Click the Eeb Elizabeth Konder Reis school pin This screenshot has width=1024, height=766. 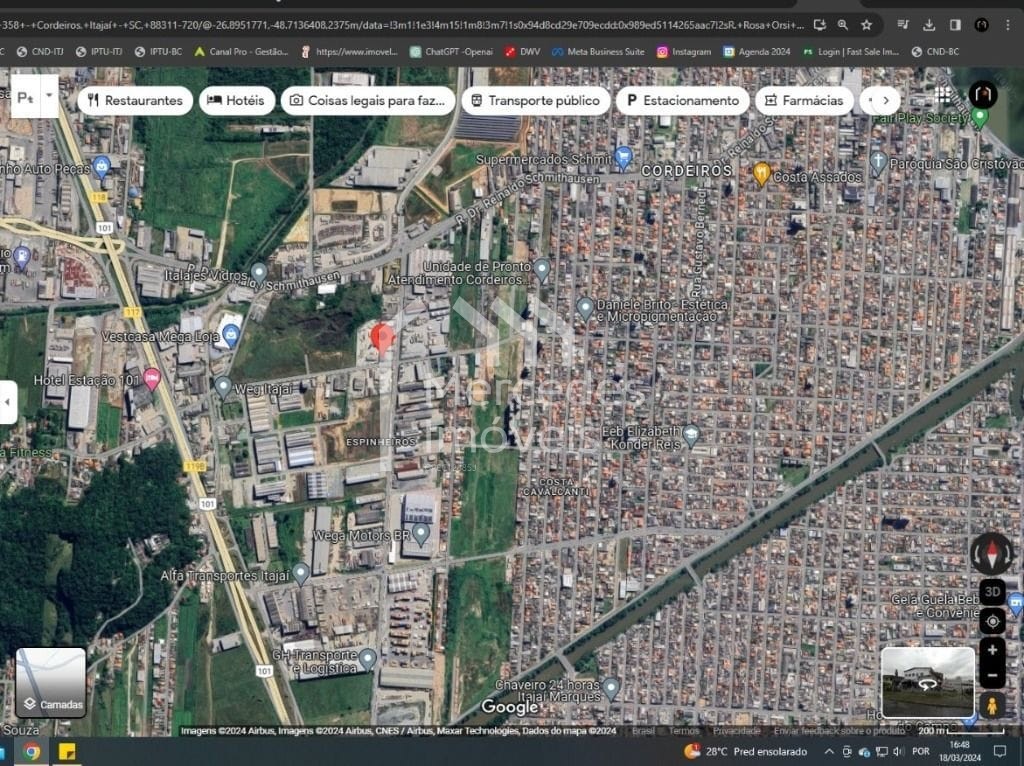pyautogui.click(x=692, y=435)
